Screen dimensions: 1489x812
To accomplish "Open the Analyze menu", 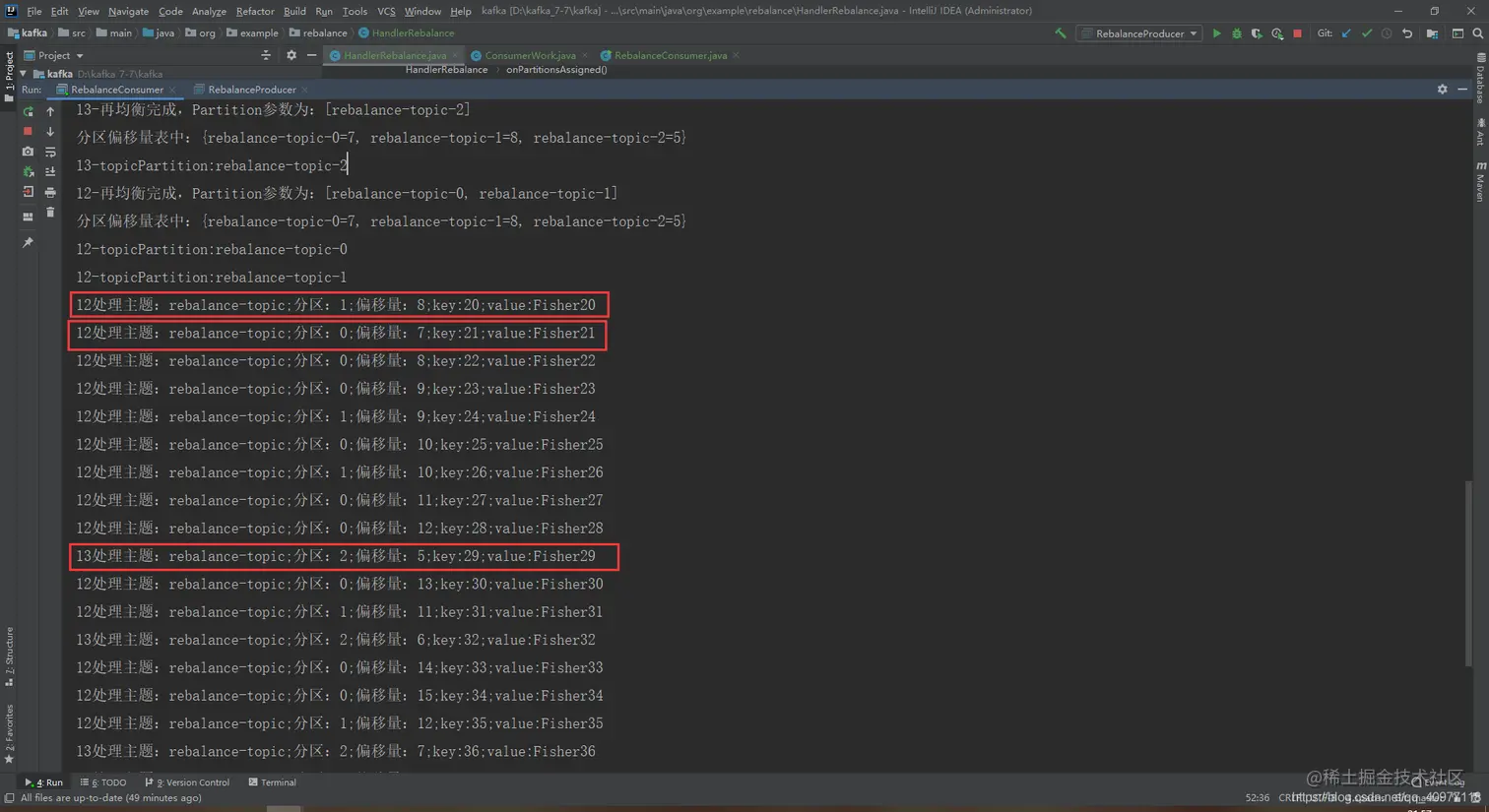I will pyautogui.click(x=209, y=11).
